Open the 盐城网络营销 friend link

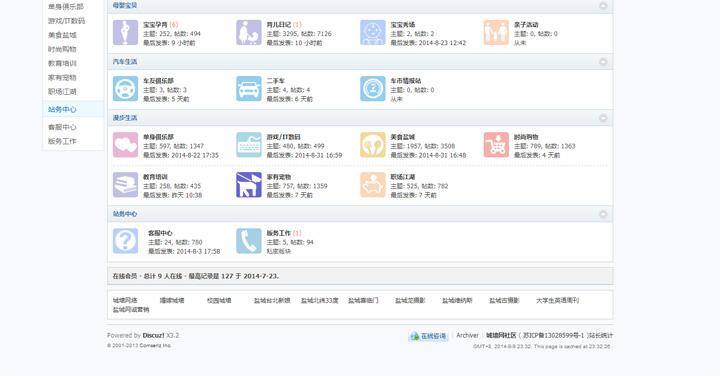[131, 309]
